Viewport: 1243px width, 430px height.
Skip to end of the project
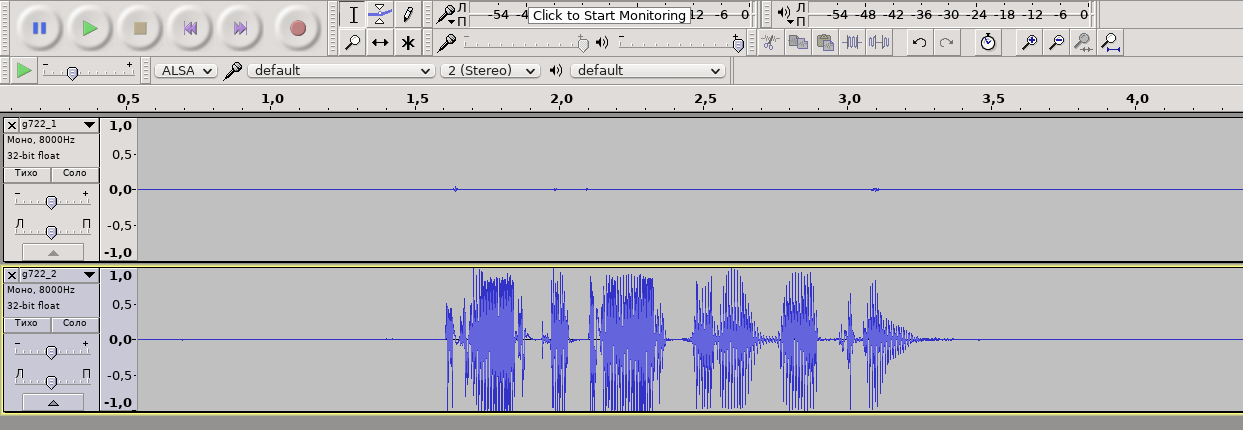[241, 28]
